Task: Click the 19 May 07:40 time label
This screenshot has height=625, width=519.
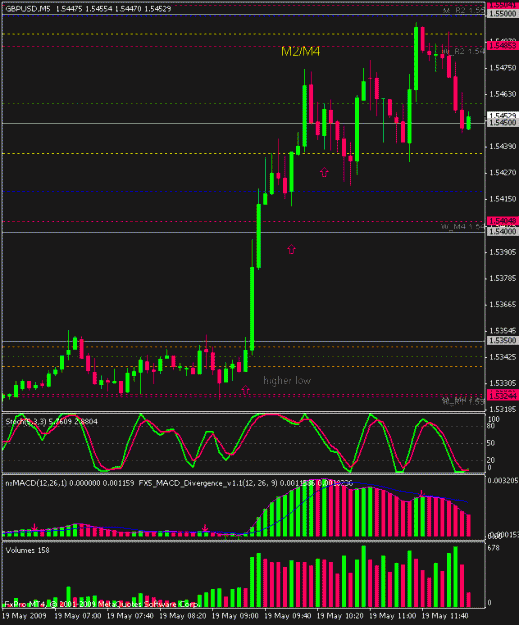Action: pyautogui.click(x=130, y=616)
